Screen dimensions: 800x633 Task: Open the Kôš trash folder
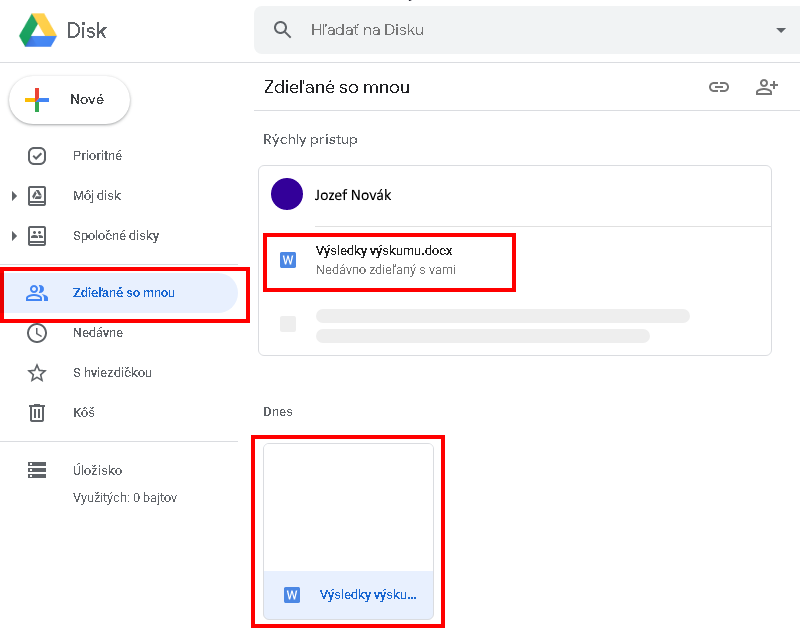83,412
